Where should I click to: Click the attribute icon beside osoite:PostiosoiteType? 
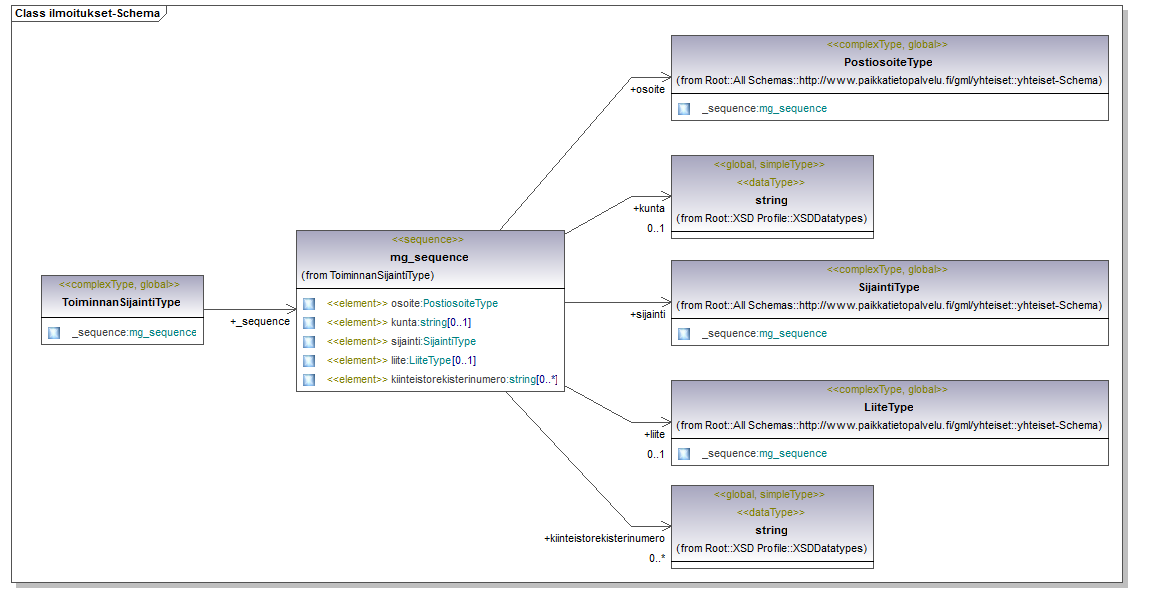[309, 303]
